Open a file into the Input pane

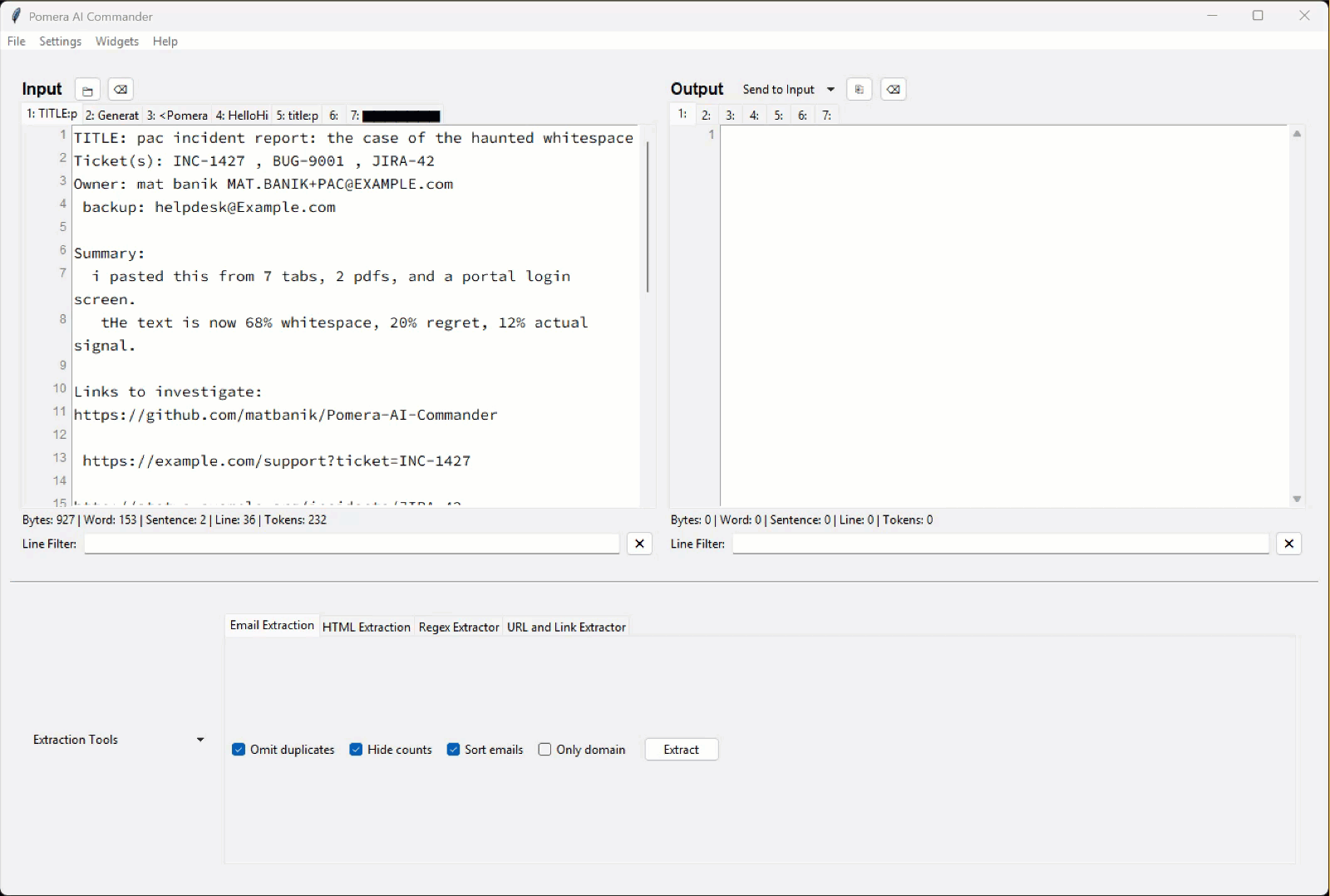pyautogui.click(x=87, y=89)
